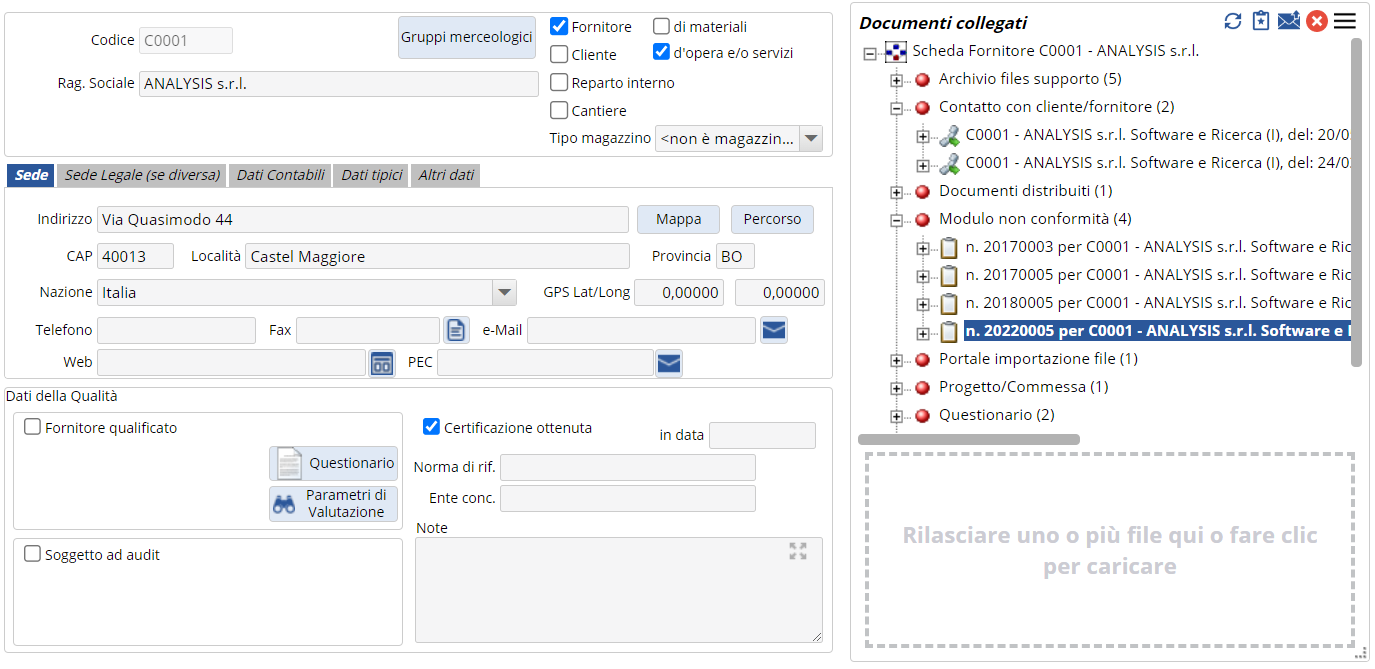
Task: Click the send mail icon in header
Action: pyautogui.click(x=1289, y=21)
